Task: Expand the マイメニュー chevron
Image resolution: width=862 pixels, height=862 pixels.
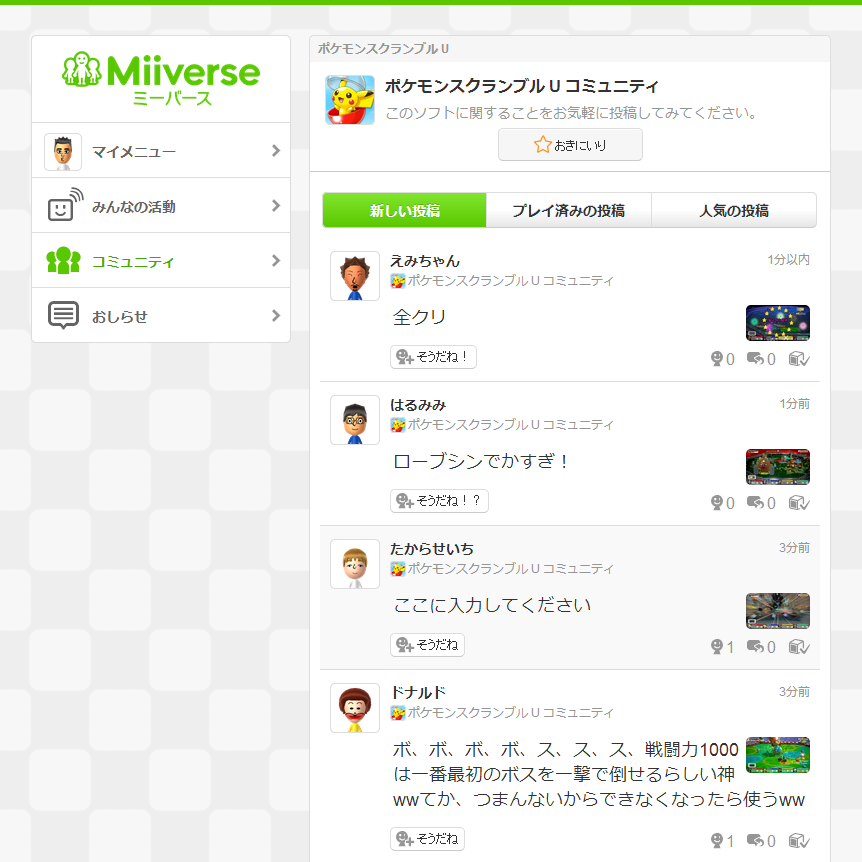Action: 276,151
